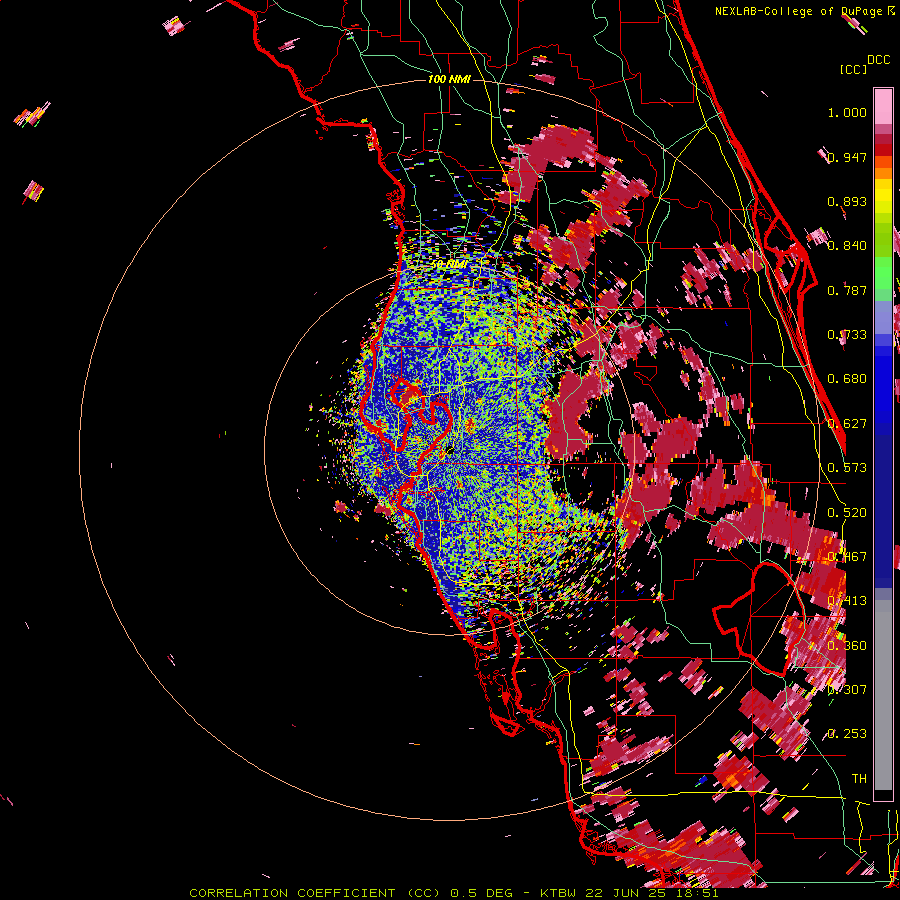Select the 0.680 scale value
900x900 pixels.
pyautogui.click(x=847, y=379)
